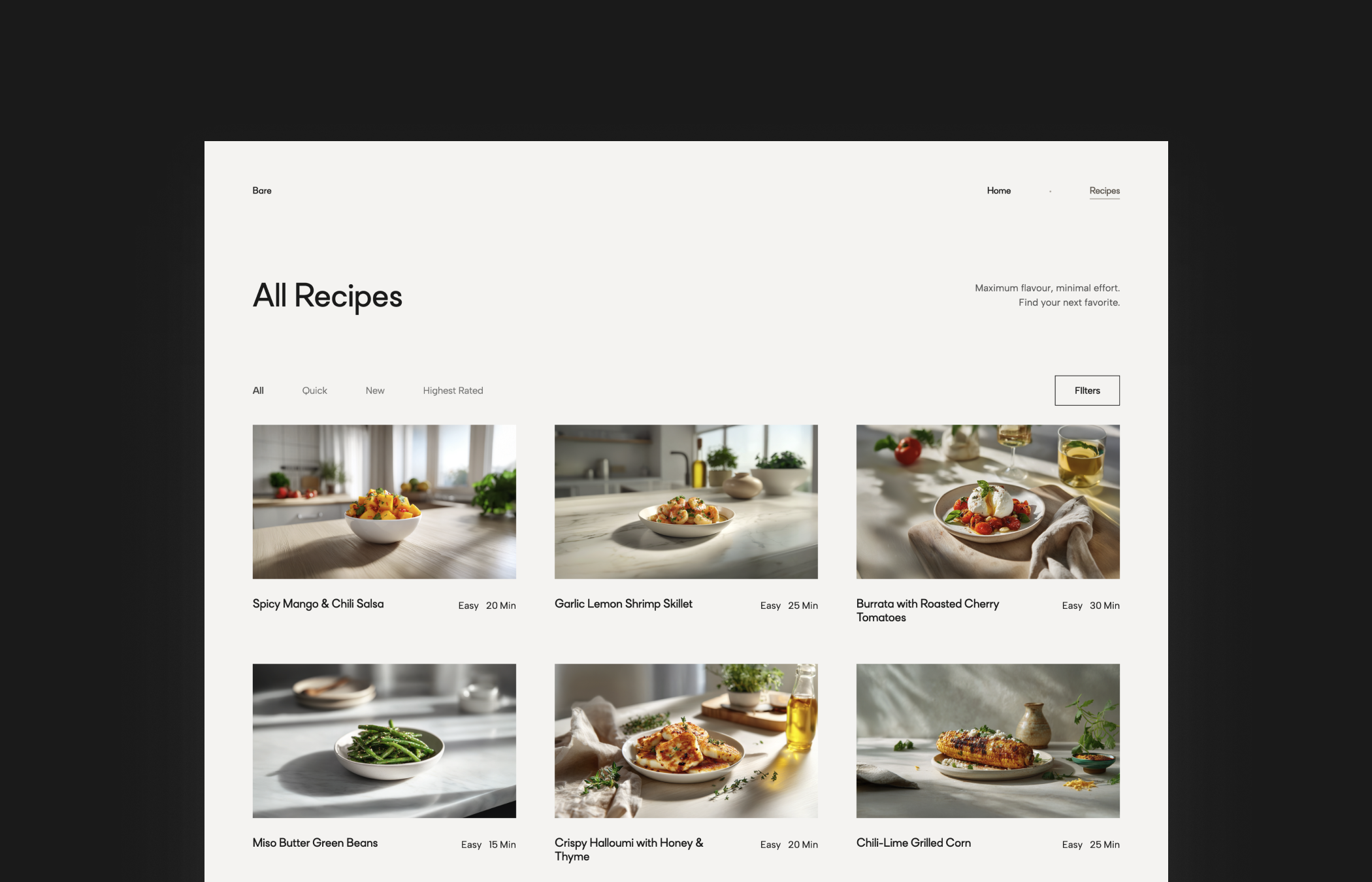The width and height of the screenshot is (1372, 882).
Task: Switch to the New tab
Action: coord(375,391)
